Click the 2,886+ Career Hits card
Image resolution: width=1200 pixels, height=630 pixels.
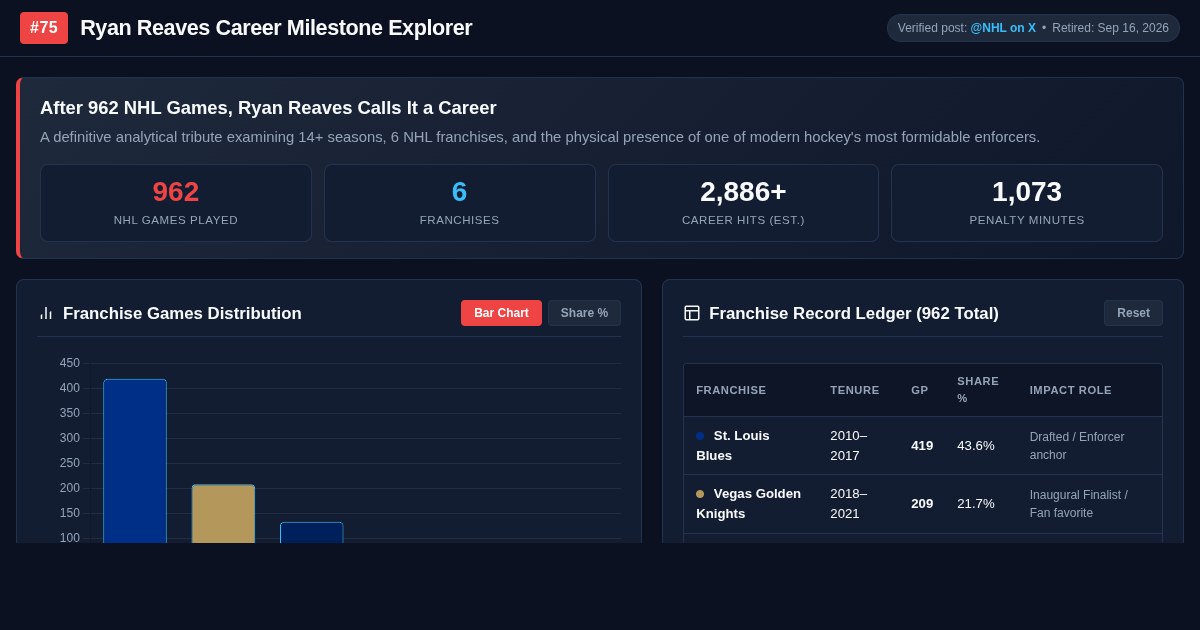[743, 203]
